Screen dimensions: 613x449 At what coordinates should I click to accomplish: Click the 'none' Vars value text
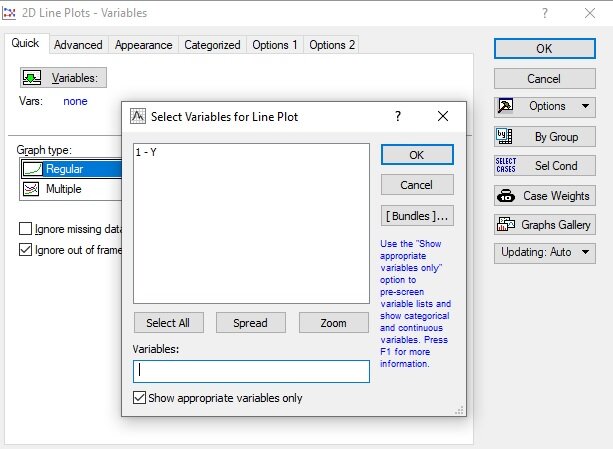[75, 101]
